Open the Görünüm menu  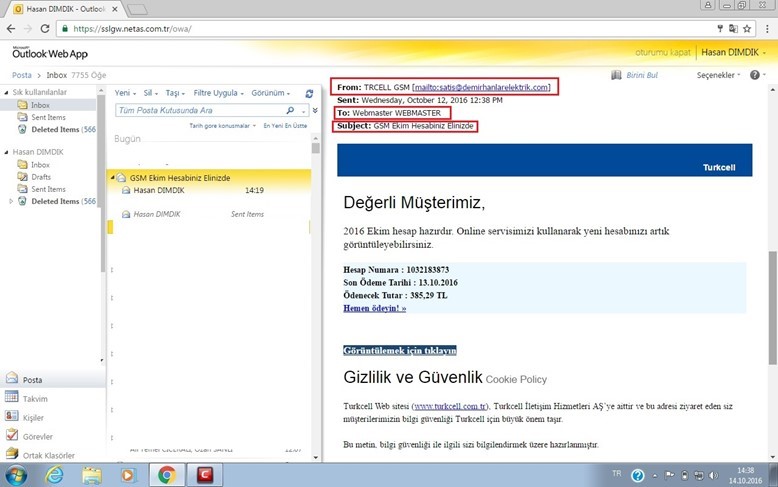pos(270,93)
